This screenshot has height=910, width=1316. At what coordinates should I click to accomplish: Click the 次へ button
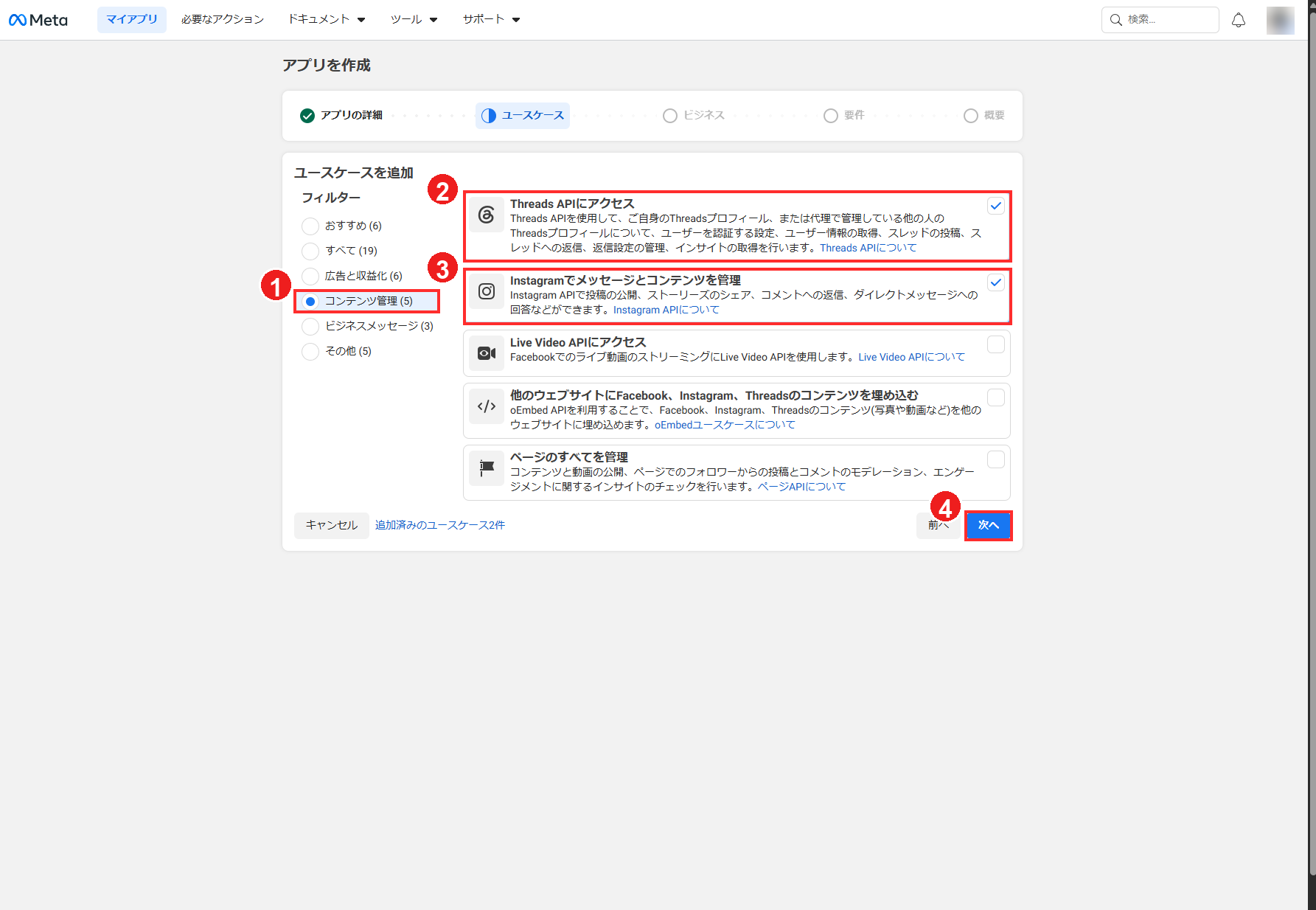(988, 525)
